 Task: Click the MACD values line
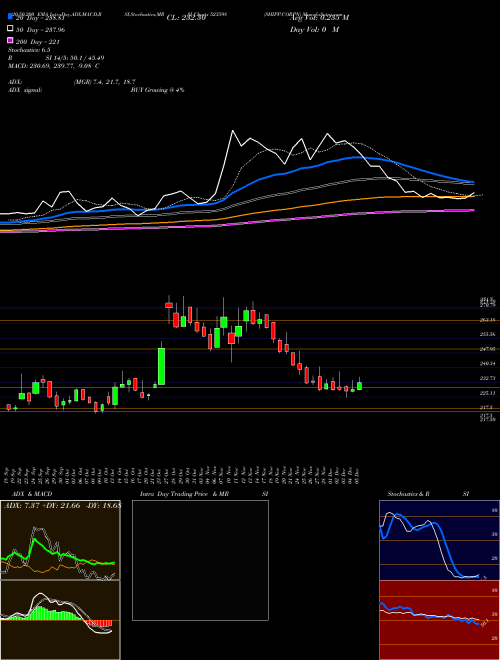[54, 66]
